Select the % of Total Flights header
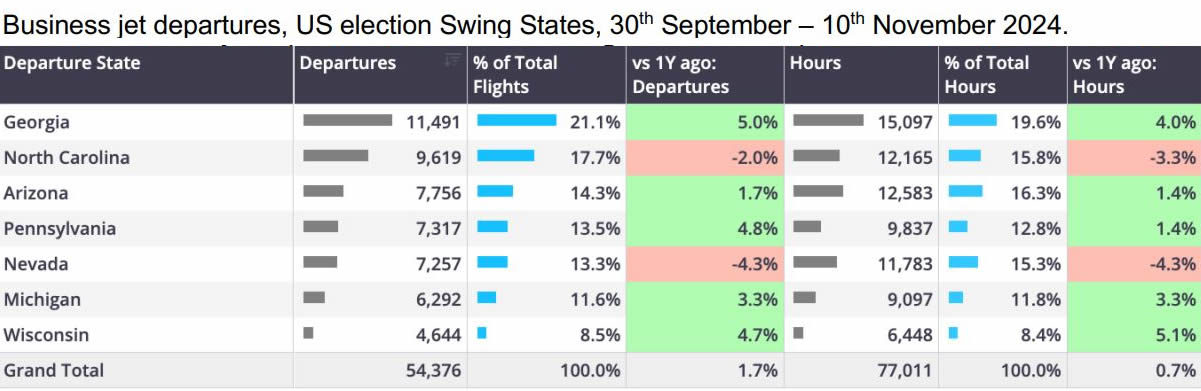The width and height of the screenshot is (1201, 391). 515,75
